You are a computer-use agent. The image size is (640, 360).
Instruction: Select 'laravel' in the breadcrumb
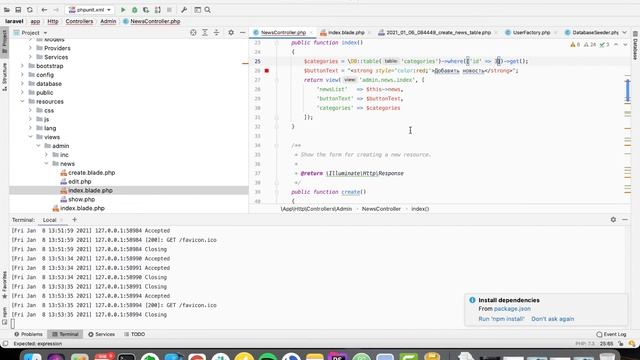[x=14, y=21]
